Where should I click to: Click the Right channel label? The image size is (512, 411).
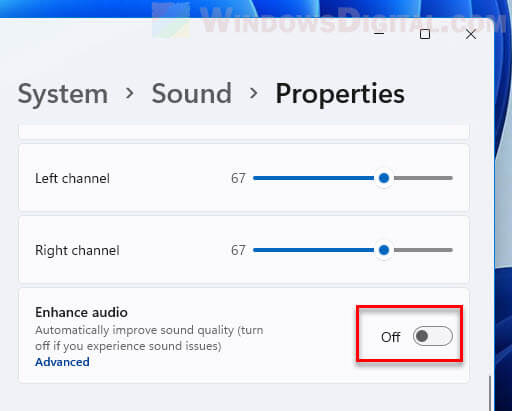pos(77,251)
